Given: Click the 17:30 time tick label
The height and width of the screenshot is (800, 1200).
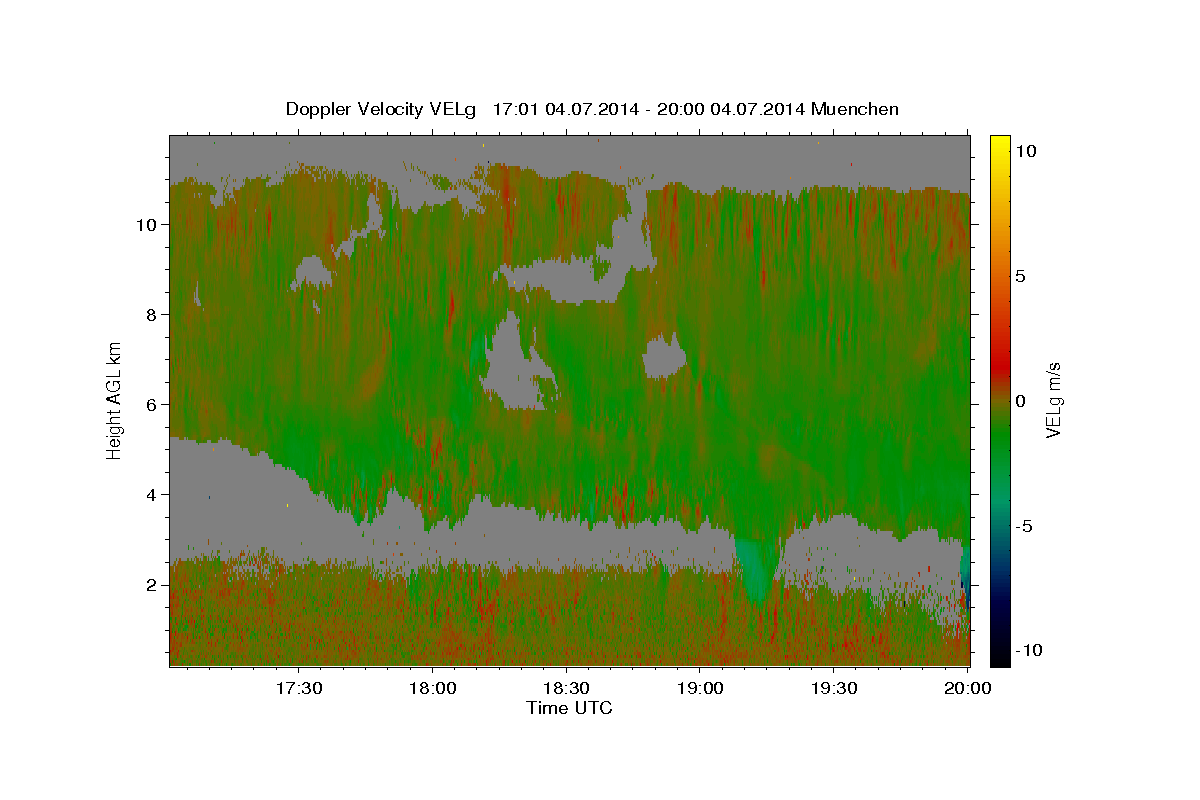Looking at the screenshot, I should pos(299,689).
